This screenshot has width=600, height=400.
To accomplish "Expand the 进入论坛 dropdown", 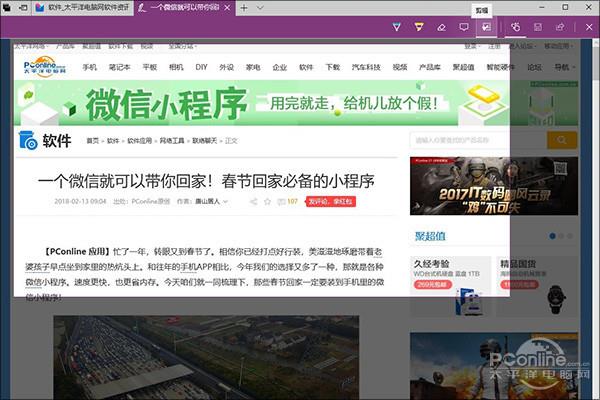I will coord(522,46).
